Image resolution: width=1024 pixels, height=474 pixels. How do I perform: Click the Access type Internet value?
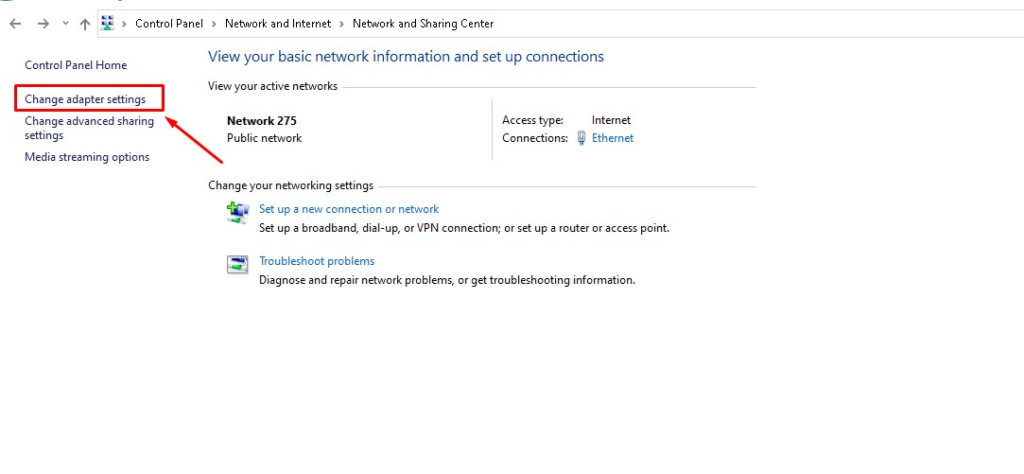(611, 120)
